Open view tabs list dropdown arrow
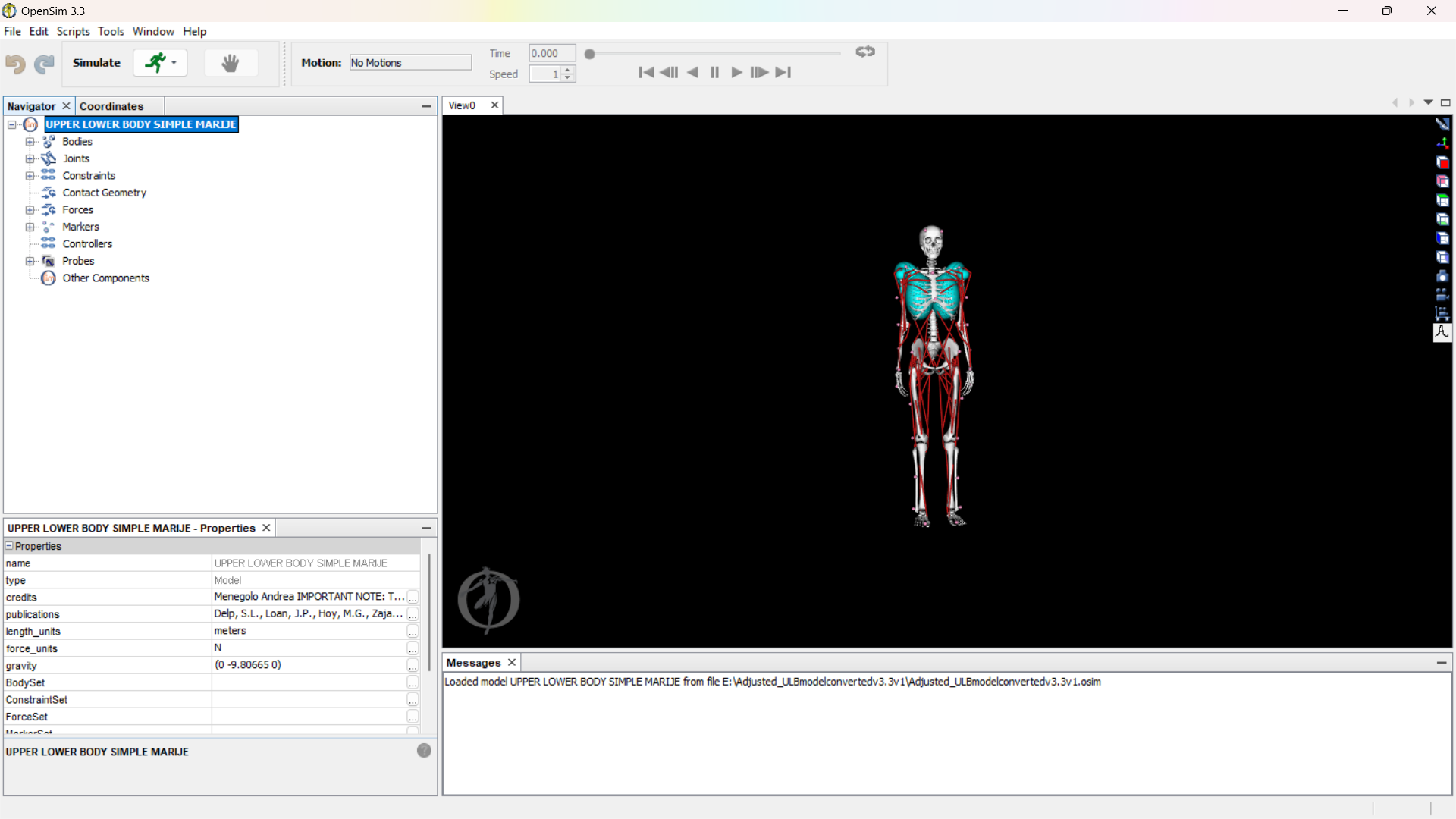 (x=1429, y=103)
